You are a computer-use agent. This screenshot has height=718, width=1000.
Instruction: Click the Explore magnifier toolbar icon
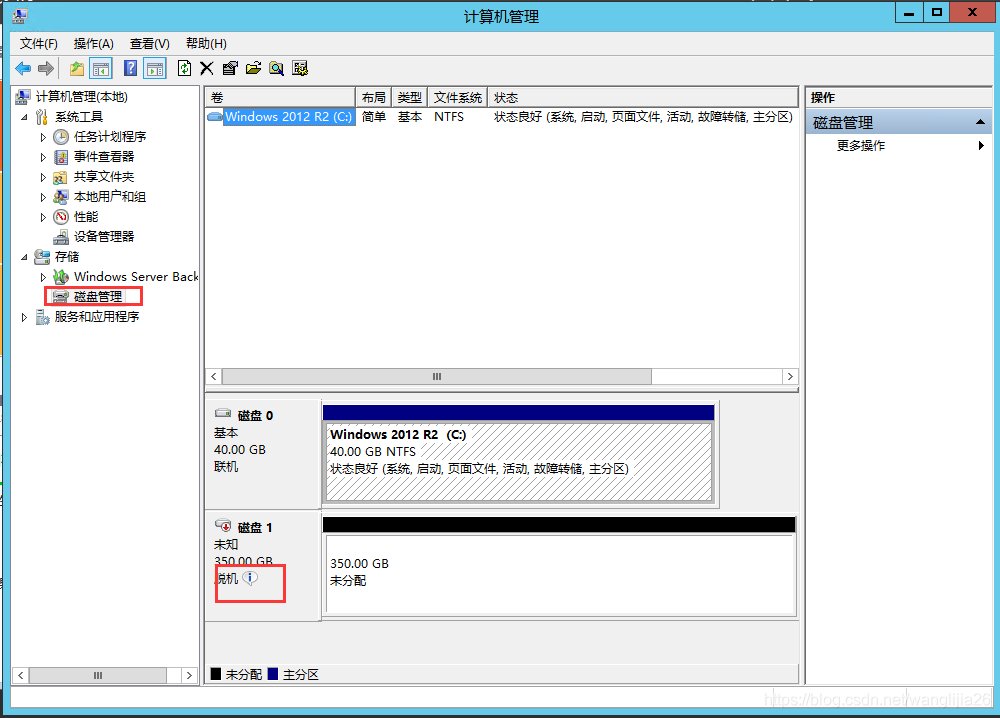tap(276, 68)
